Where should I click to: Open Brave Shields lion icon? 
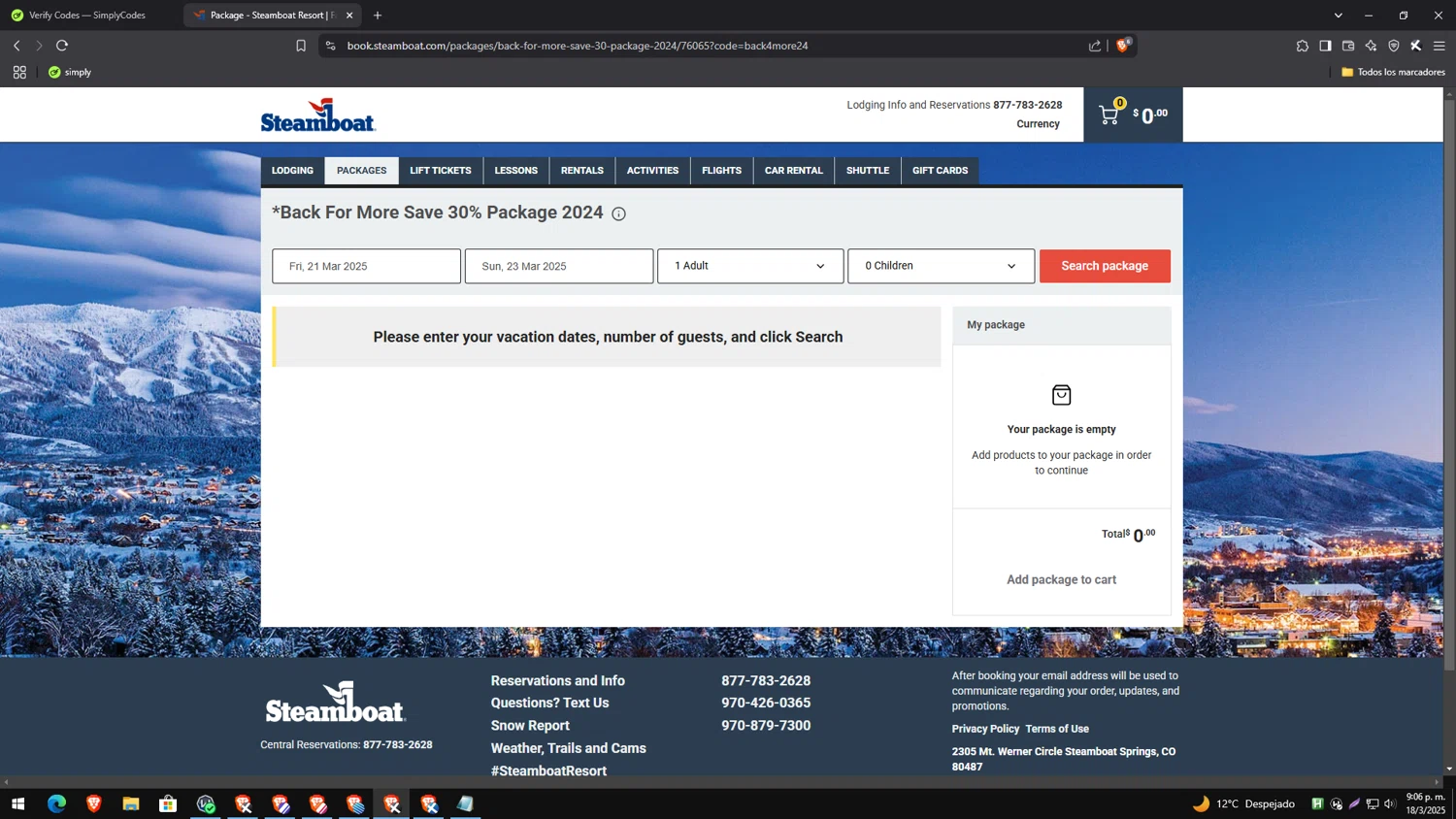(x=1123, y=45)
